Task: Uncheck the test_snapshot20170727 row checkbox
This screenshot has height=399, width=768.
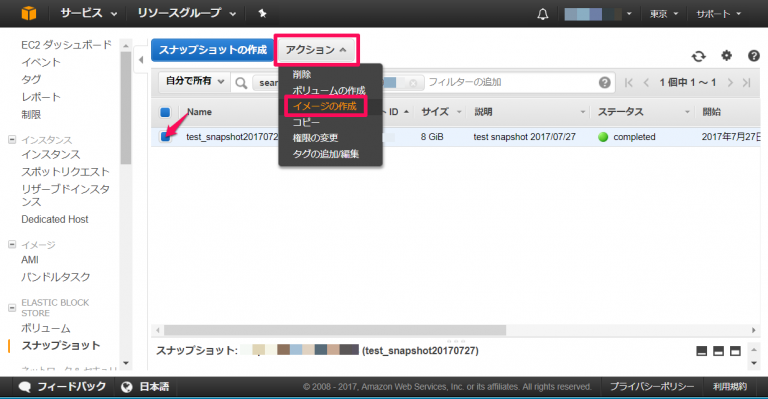Action: (x=165, y=137)
